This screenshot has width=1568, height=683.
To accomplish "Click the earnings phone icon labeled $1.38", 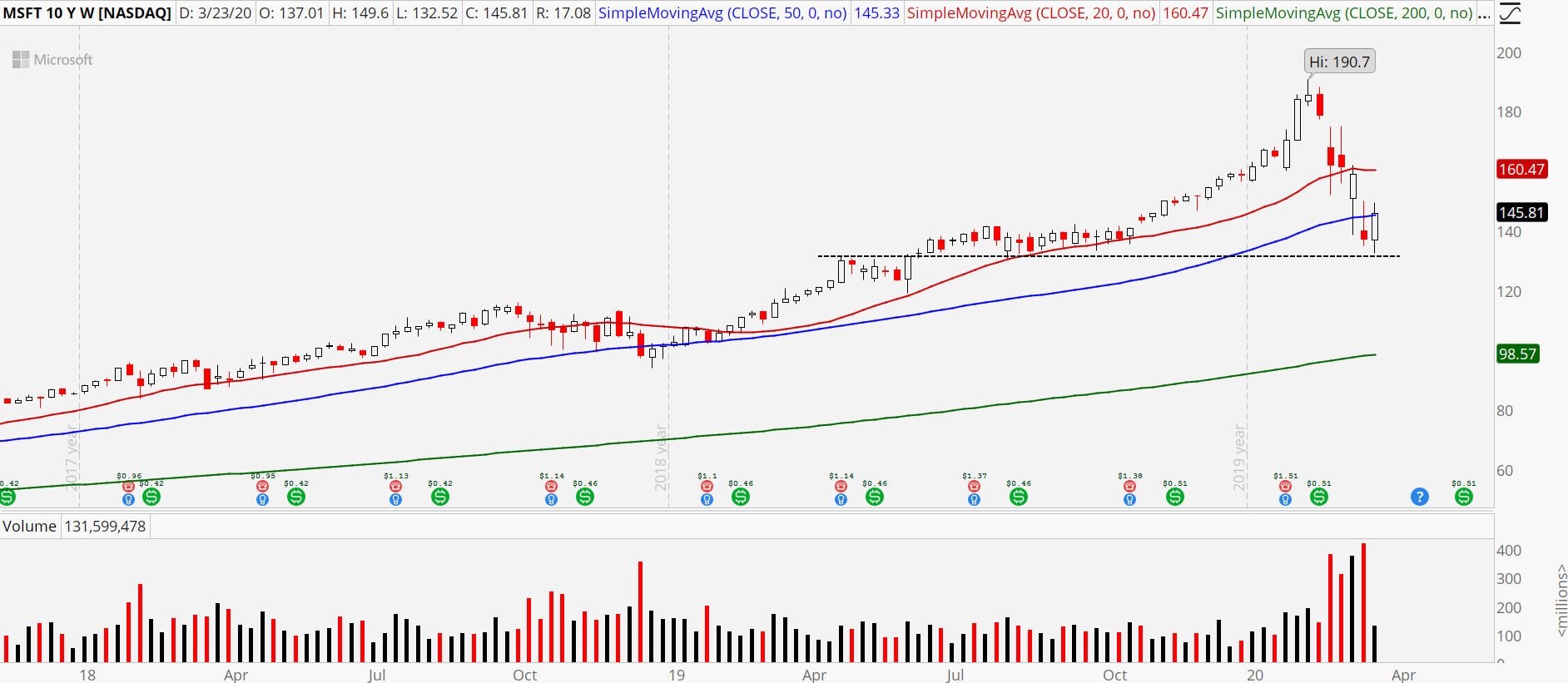I will 1129,487.
